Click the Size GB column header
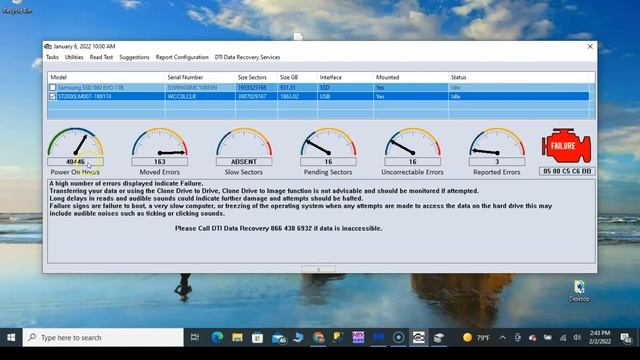The width and height of the screenshot is (640, 360). click(297, 77)
